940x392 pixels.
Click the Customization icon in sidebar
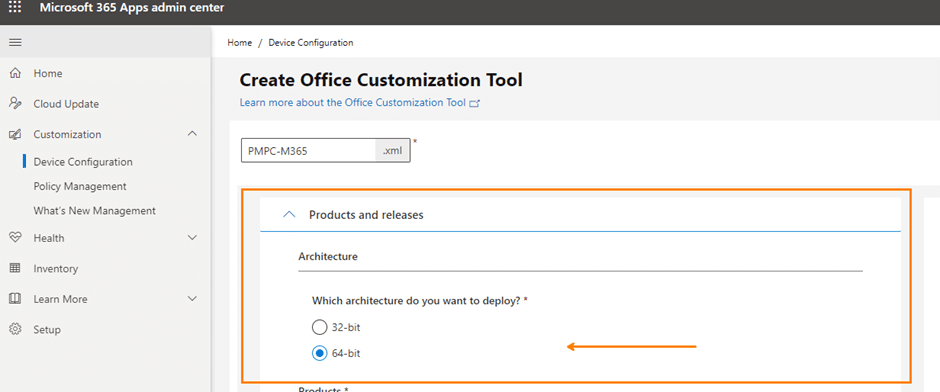pos(16,134)
